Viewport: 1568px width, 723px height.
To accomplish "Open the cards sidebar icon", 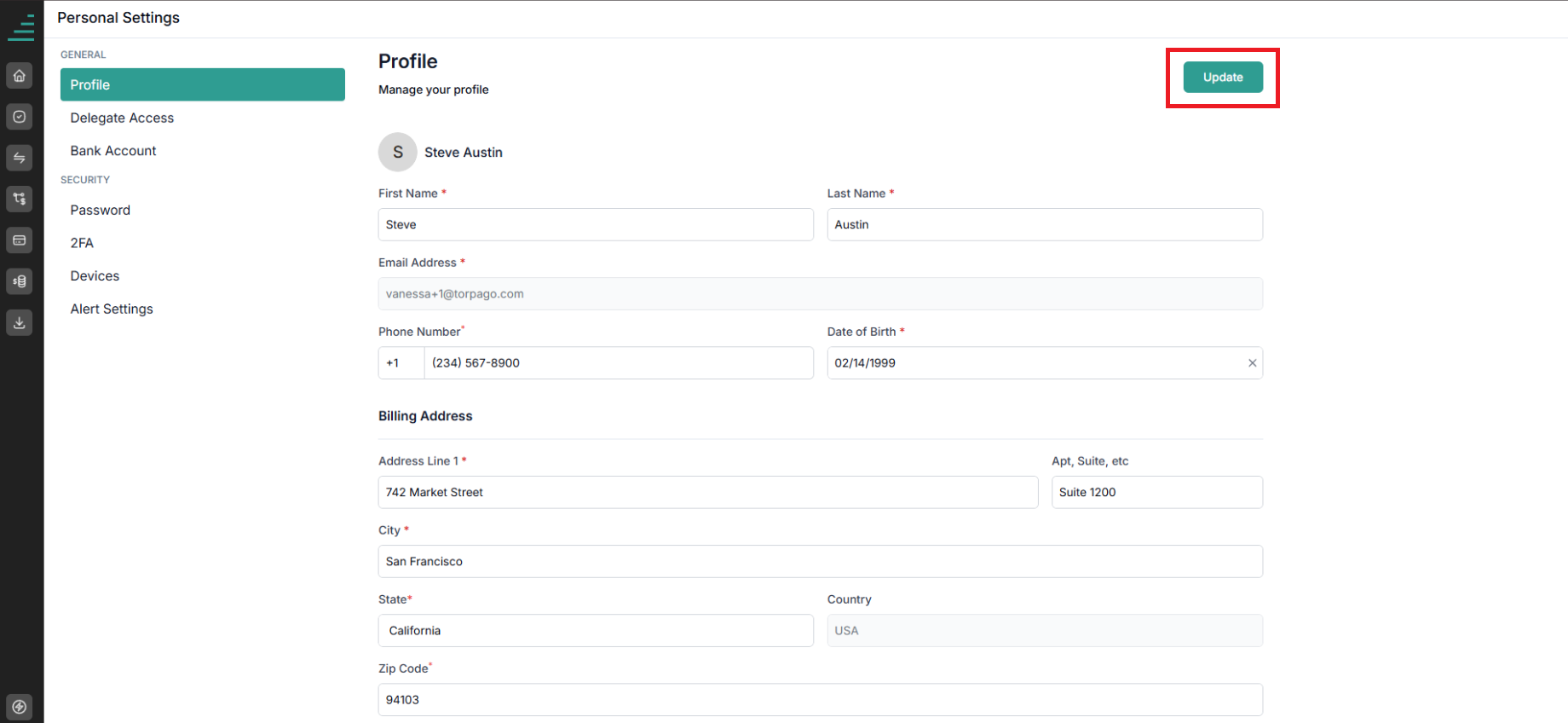I will 20,240.
